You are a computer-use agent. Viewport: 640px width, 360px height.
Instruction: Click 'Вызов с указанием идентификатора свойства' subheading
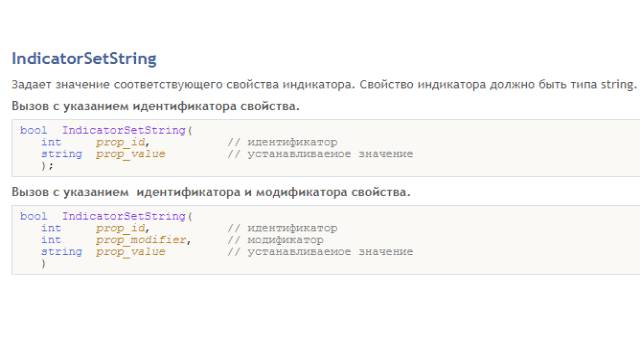[156, 106]
